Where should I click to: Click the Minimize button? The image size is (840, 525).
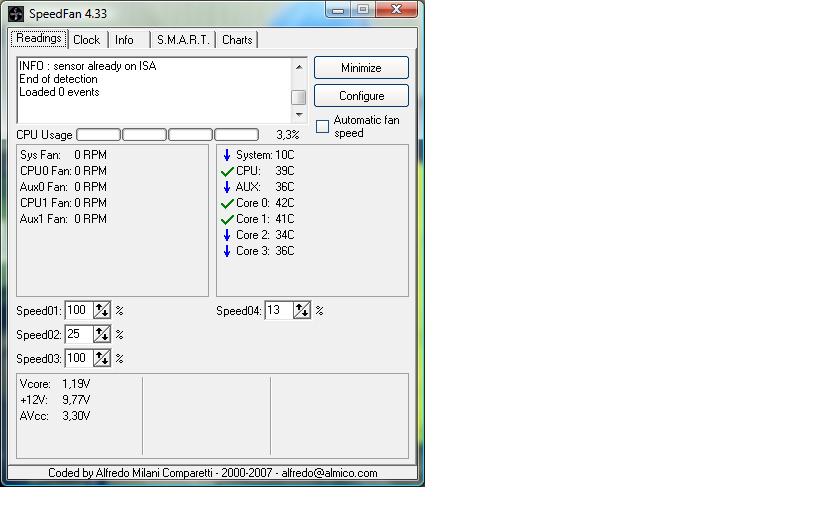[x=361, y=68]
